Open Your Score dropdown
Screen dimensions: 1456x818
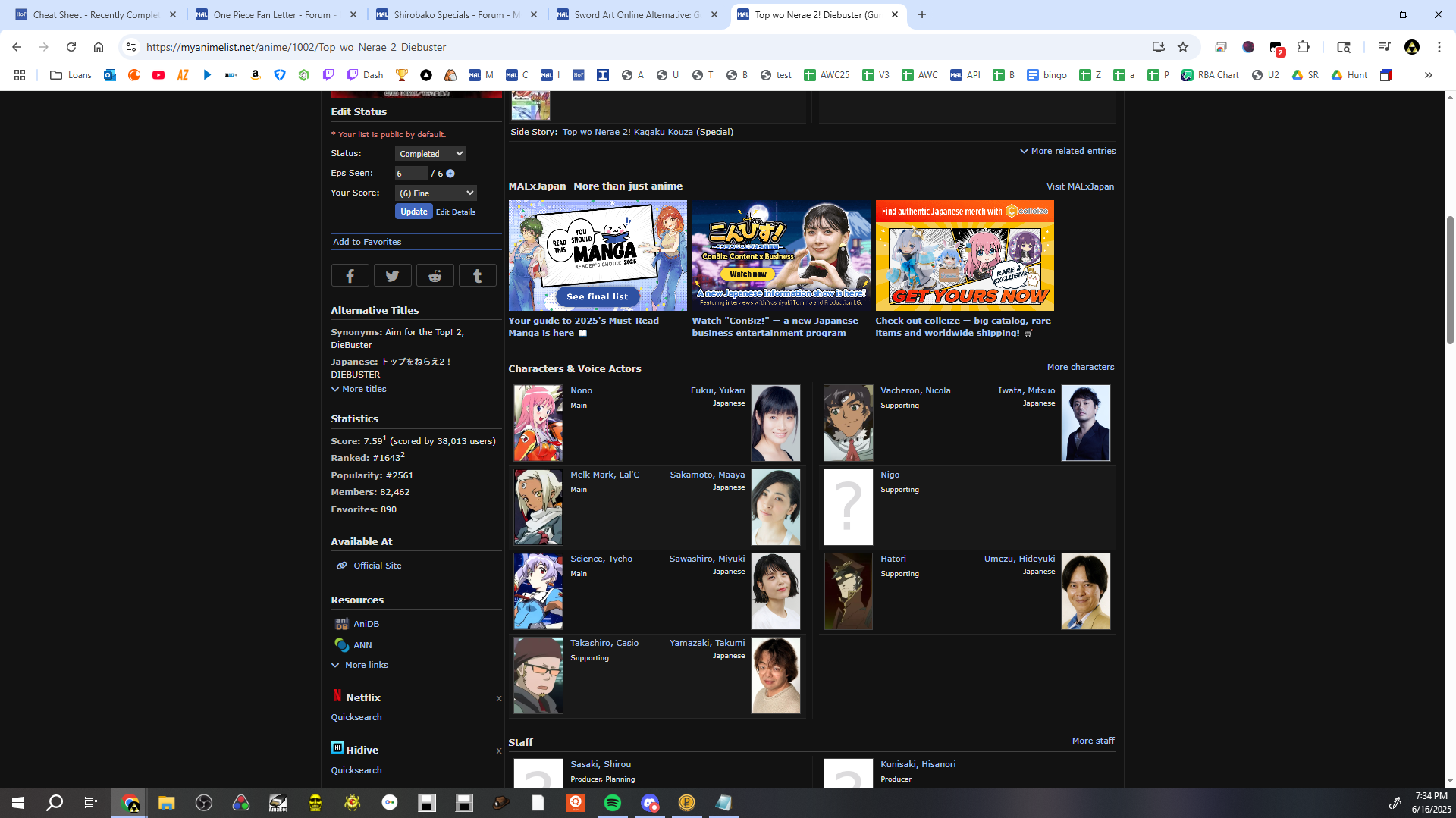click(x=435, y=193)
